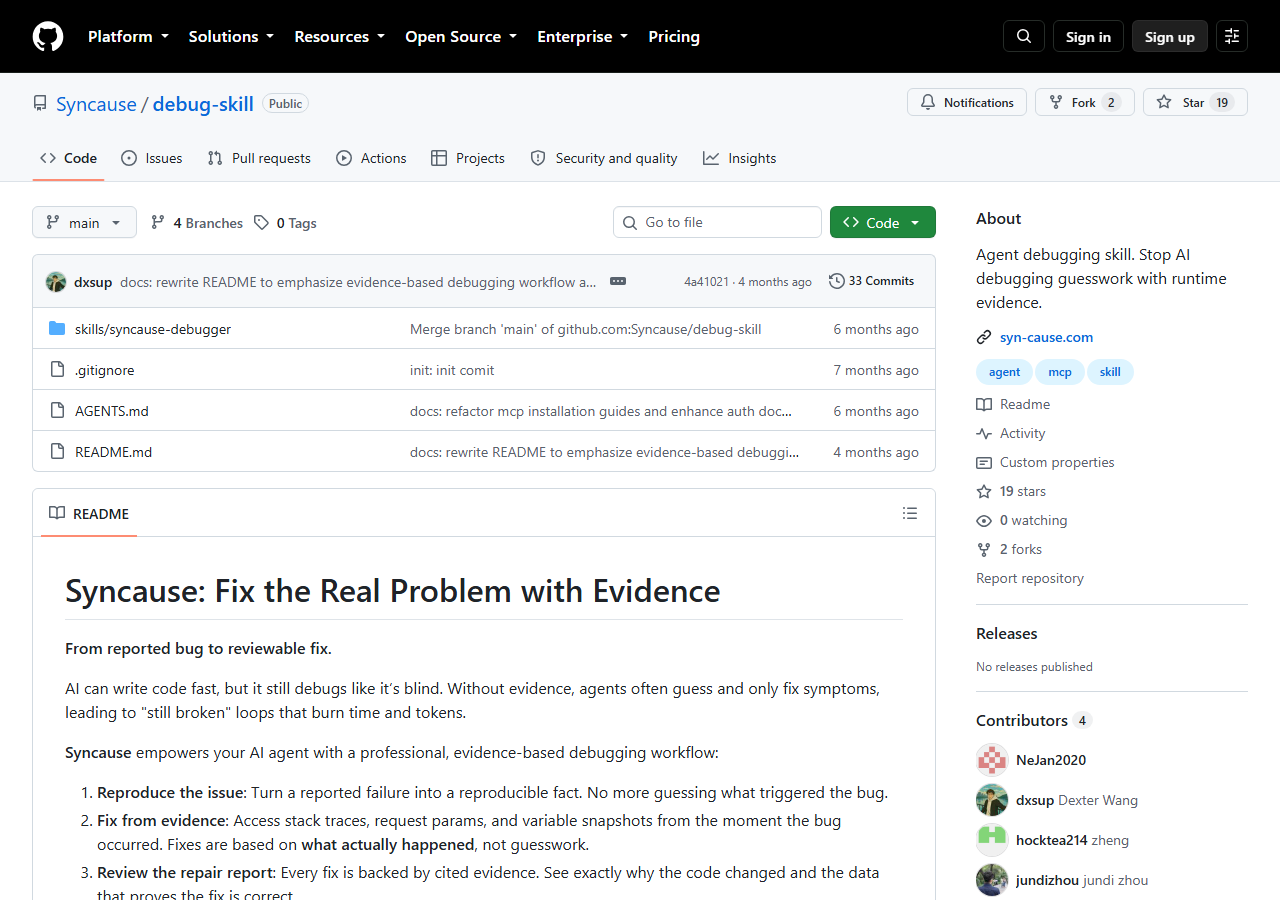The width and height of the screenshot is (1280, 900).
Task: Focus the Go to file search field
Action: [x=717, y=222]
